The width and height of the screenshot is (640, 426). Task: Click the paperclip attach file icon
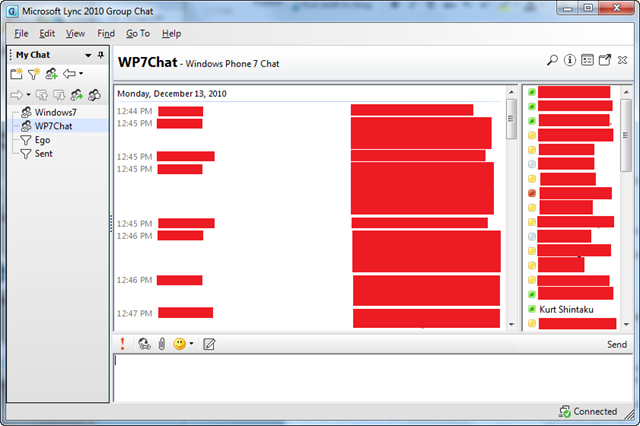click(x=160, y=344)
